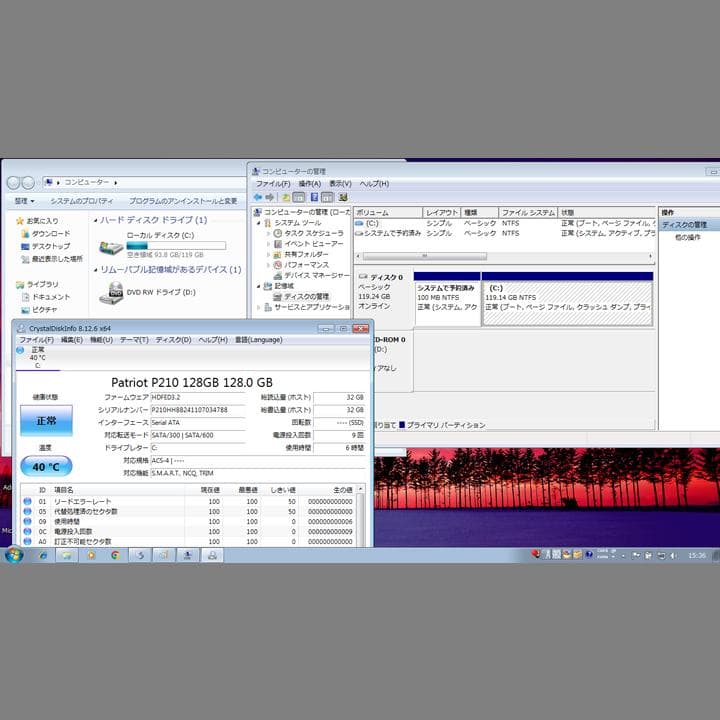The image size is (720, 720).
Task: Open ディスク(D) menu in CrystalDiskInfo
Action: pos(173,340)
